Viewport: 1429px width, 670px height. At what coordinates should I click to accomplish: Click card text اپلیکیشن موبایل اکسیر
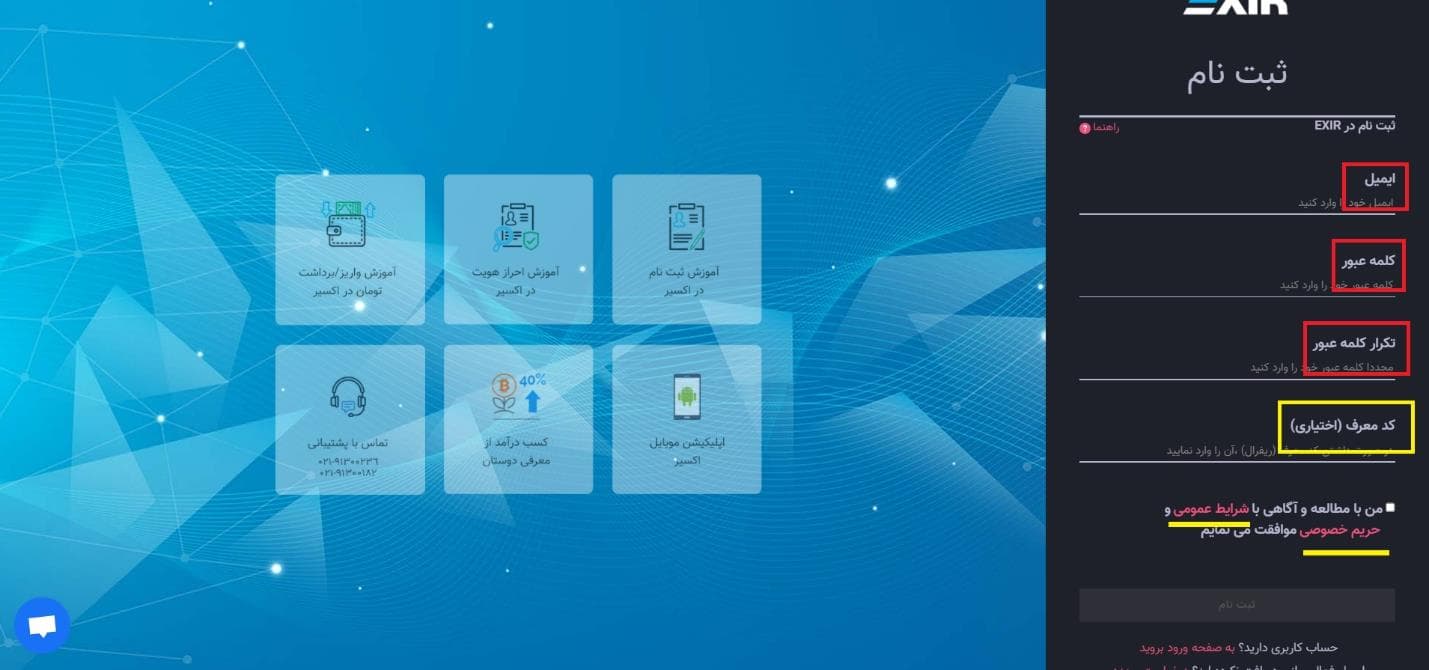[686, 451]
